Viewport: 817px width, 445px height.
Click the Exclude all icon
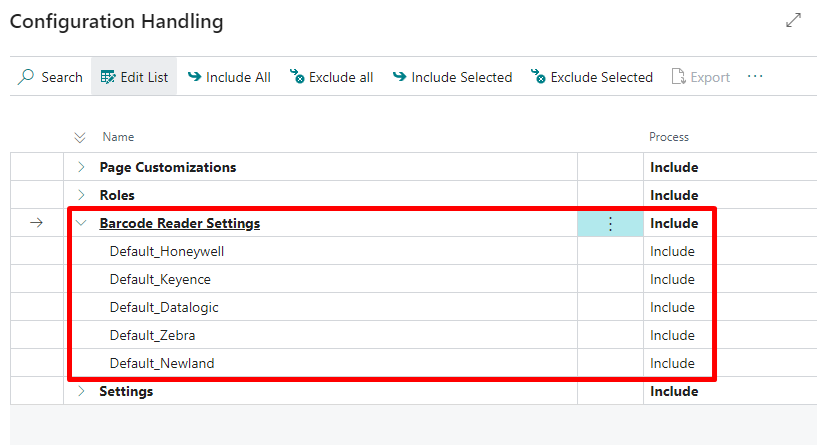pos(296,77)
